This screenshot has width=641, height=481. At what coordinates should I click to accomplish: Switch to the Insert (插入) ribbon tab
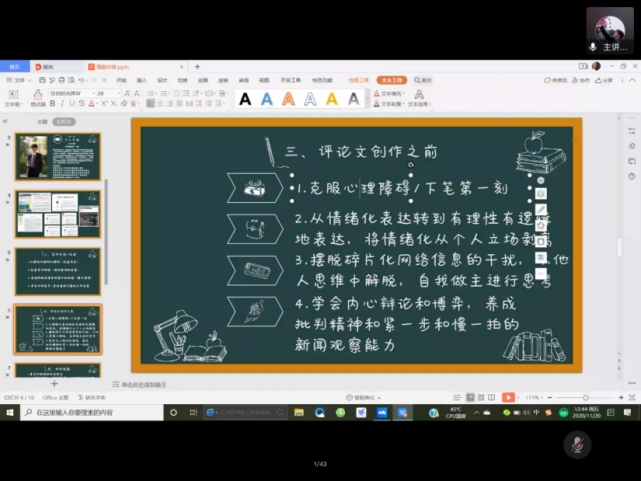click(141, 80)
